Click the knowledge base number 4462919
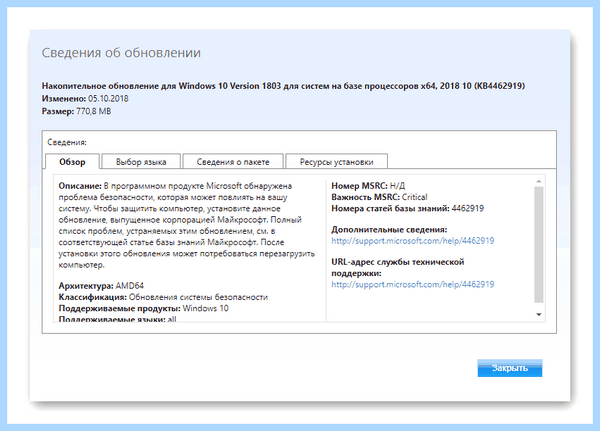 (468, 208)
